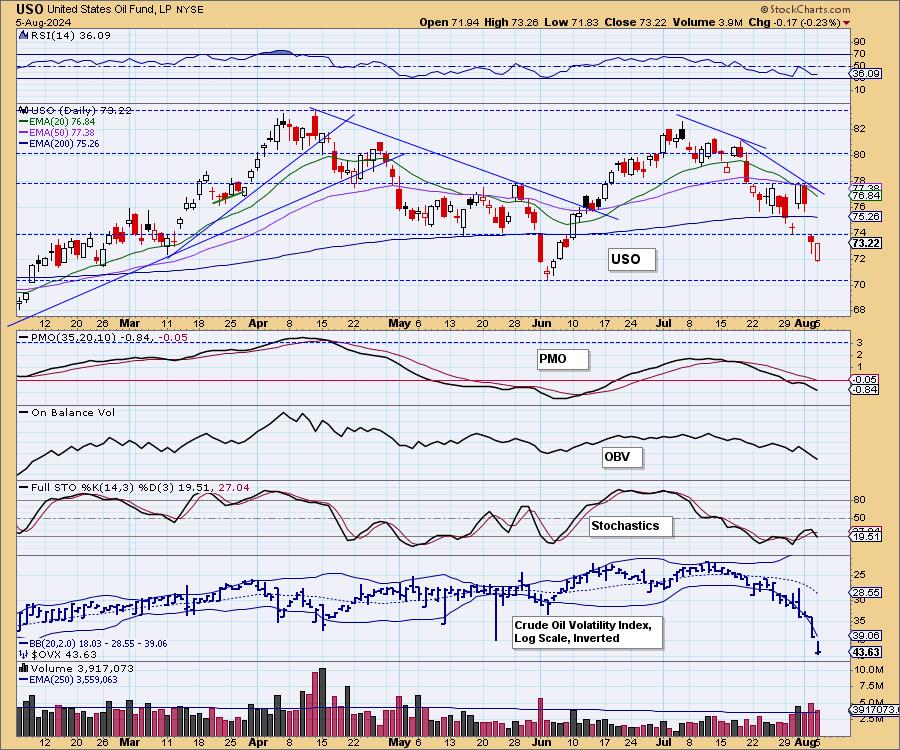This screenshot has width=900, height=750.
Task: Click the High 73.26 value
Action: click(x=511, y=22)
